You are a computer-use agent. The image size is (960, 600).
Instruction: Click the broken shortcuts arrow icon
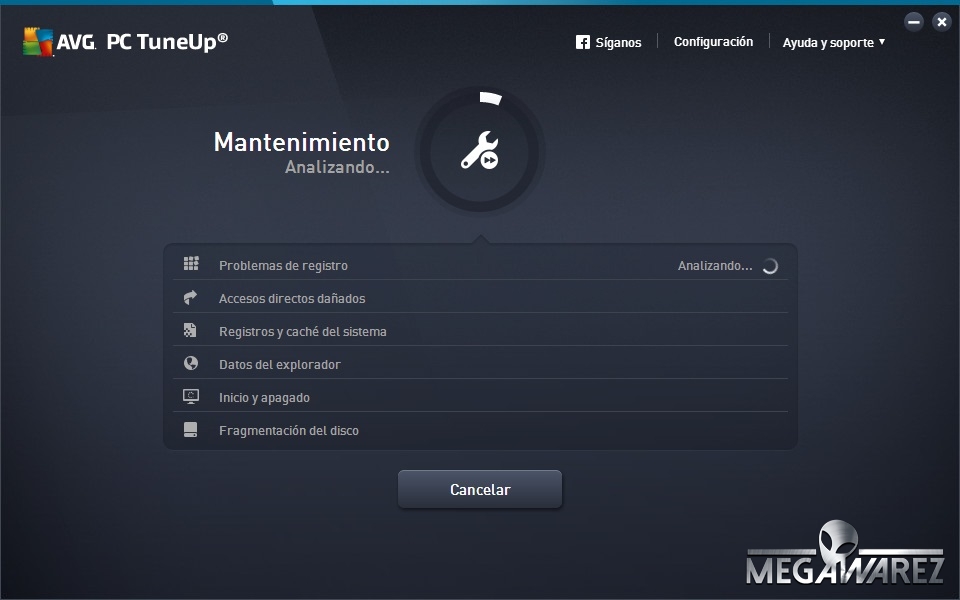tap(191, 298)
